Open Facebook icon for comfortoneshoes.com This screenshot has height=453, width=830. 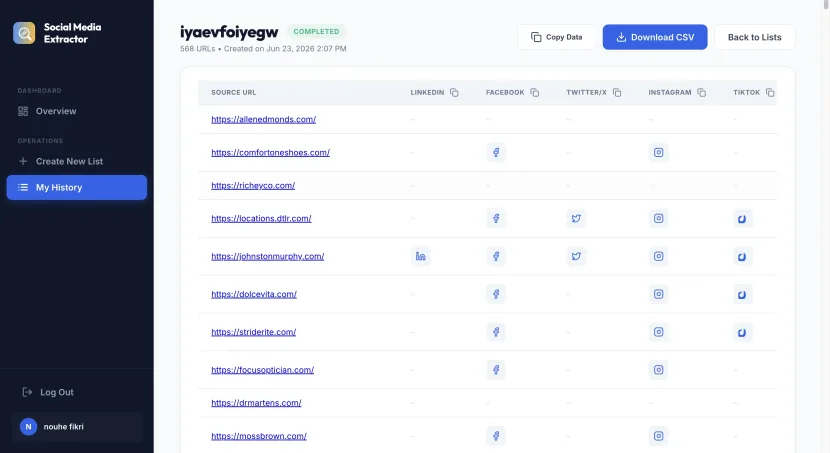496,152
